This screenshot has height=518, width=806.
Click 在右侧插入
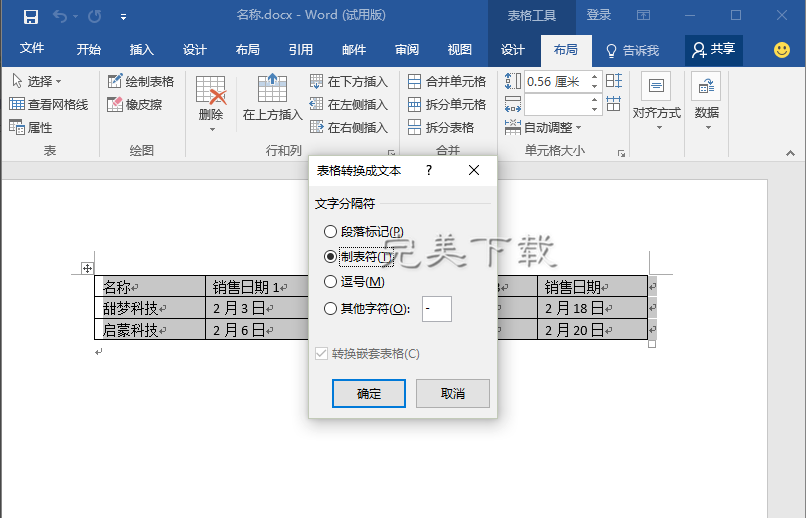click(349, 127)
